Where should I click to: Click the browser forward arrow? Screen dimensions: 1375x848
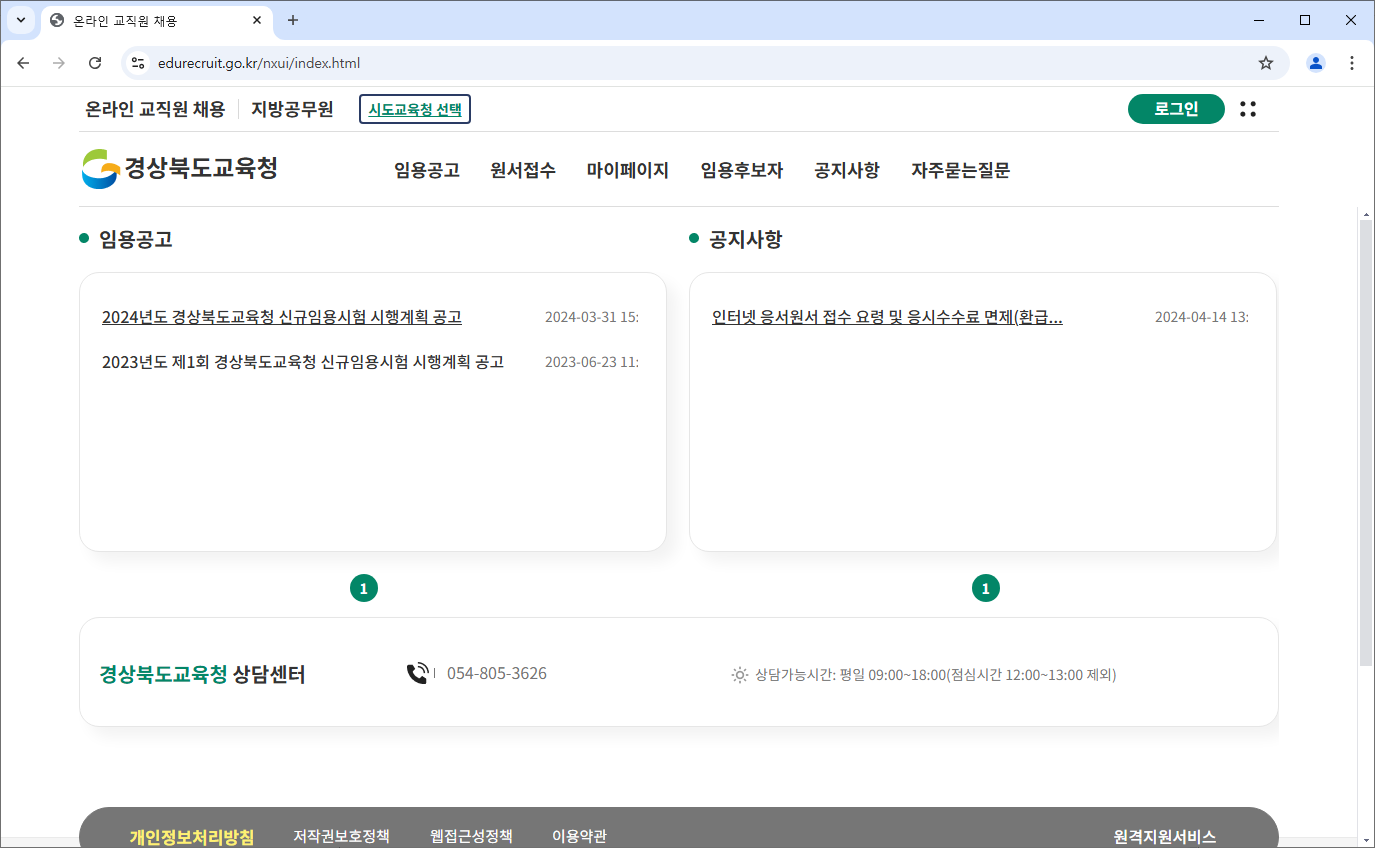pos(59,63)
